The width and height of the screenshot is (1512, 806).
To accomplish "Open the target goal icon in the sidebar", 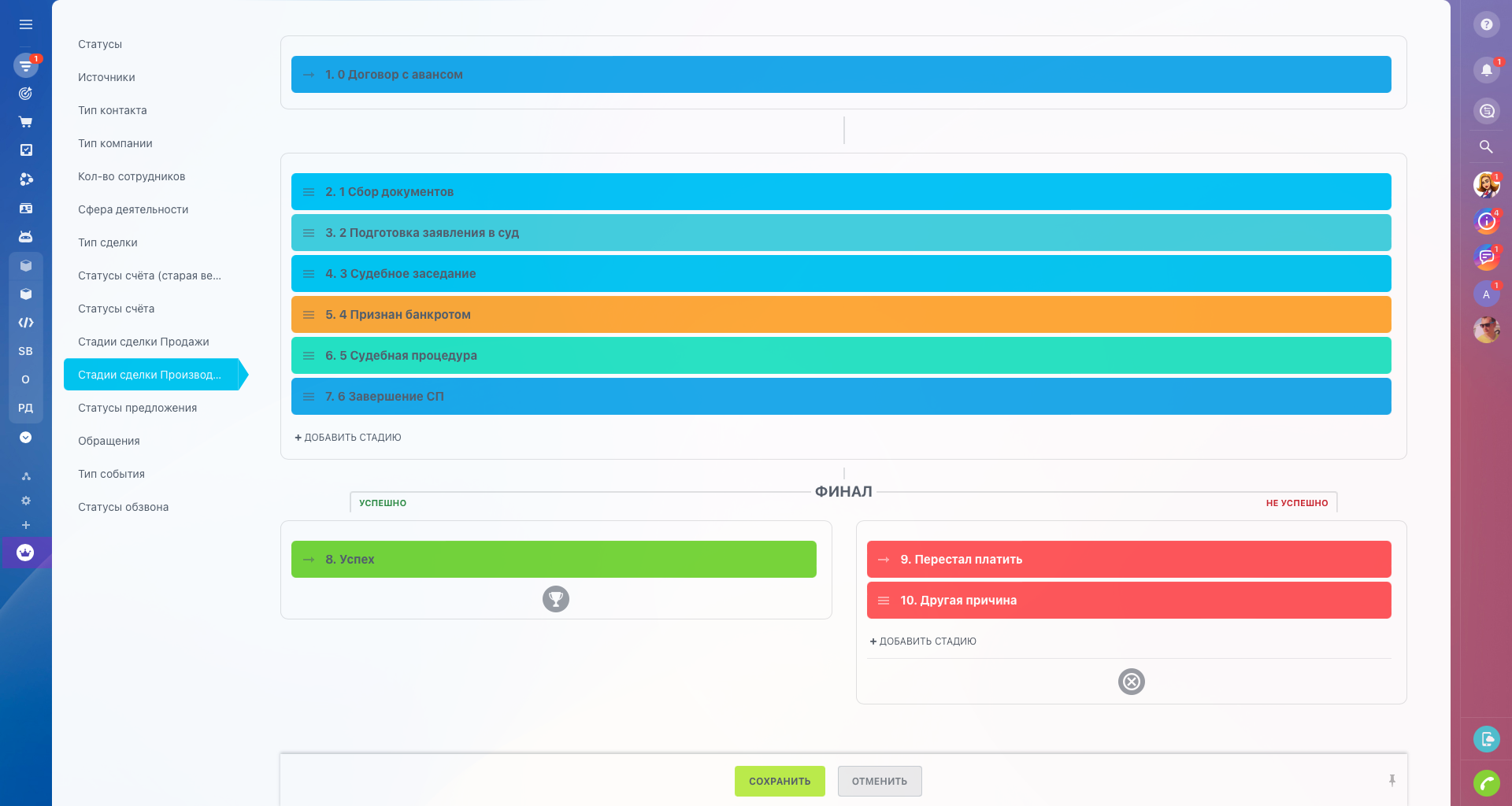I will [26, 94].
